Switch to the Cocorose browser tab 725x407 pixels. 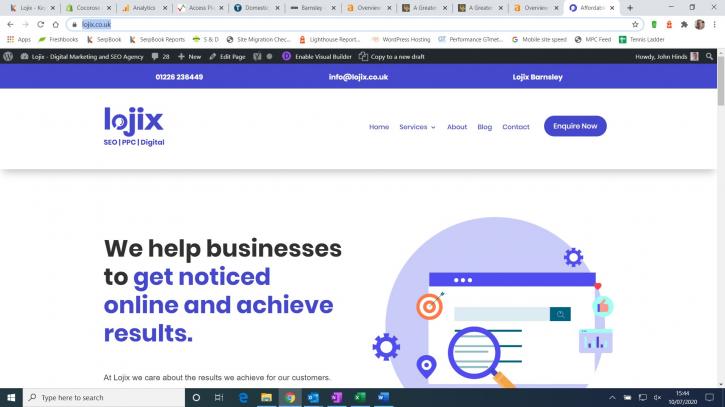pos(88,8)
